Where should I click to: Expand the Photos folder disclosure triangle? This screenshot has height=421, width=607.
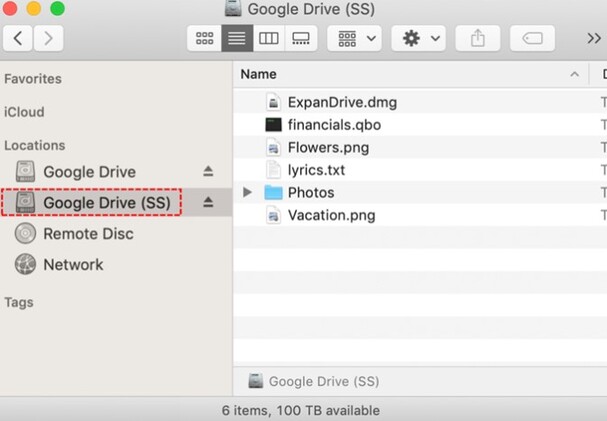[x=248, y=192]
